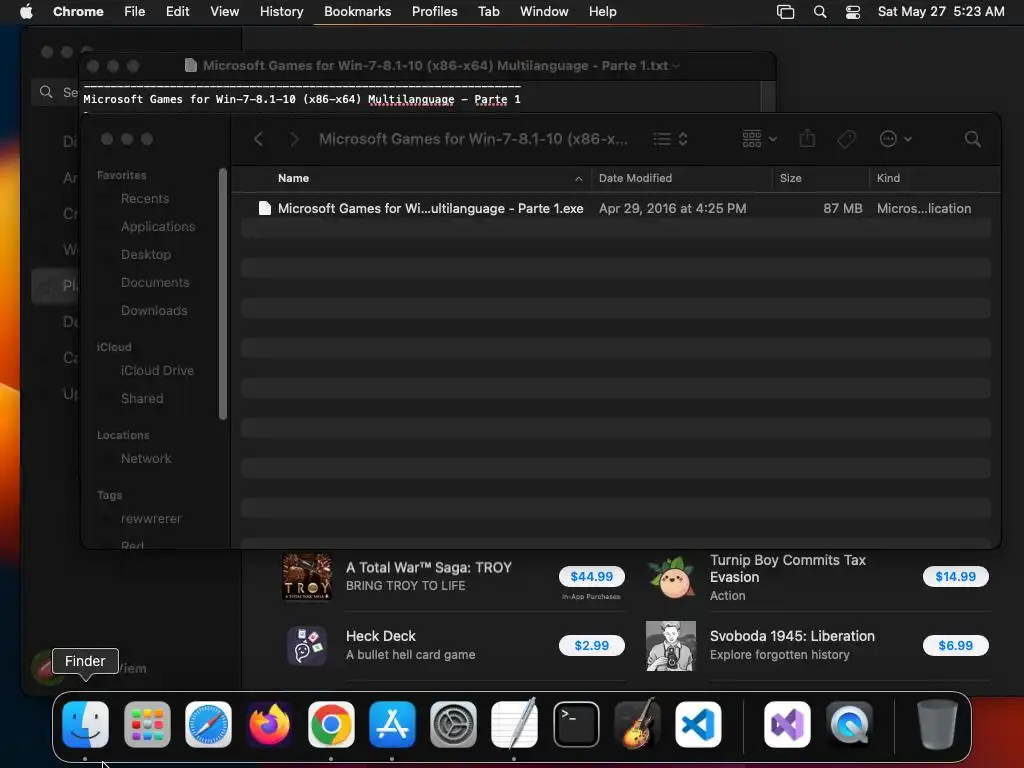Click the A Total War Saga: TROY app icon
Image resolution: width=1024 pixels, height=768 pixels.
pyautogui.click(x=307, y=577)
